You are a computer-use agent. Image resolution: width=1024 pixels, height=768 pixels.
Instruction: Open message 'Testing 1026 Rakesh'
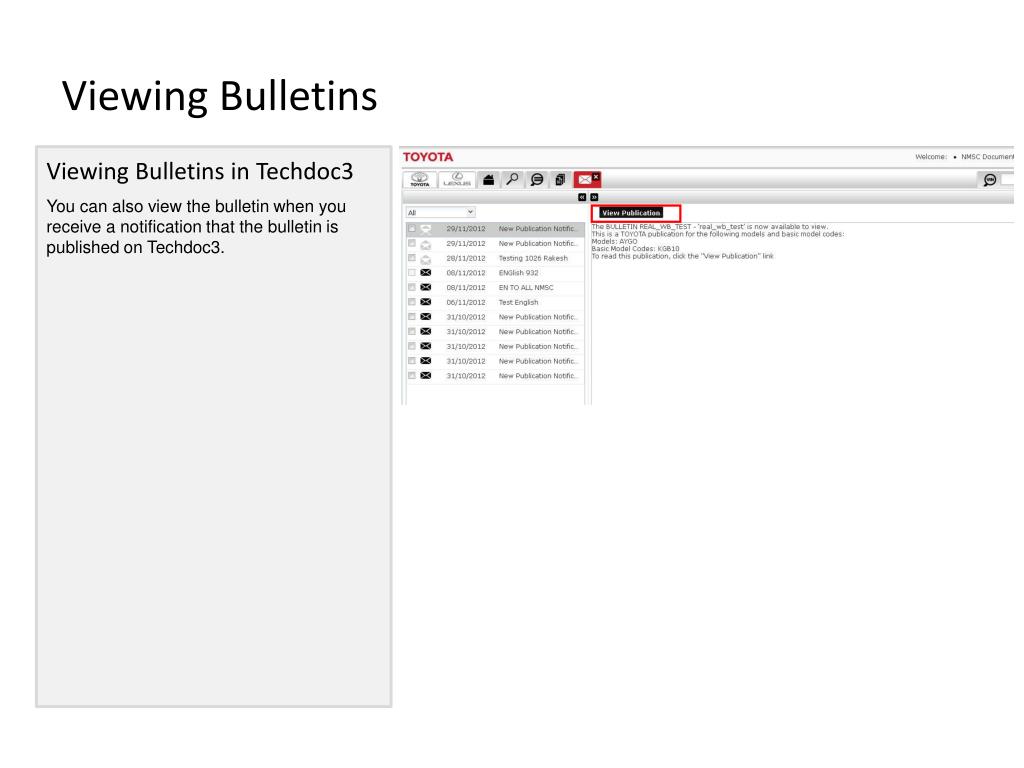(x=533, y=259)
